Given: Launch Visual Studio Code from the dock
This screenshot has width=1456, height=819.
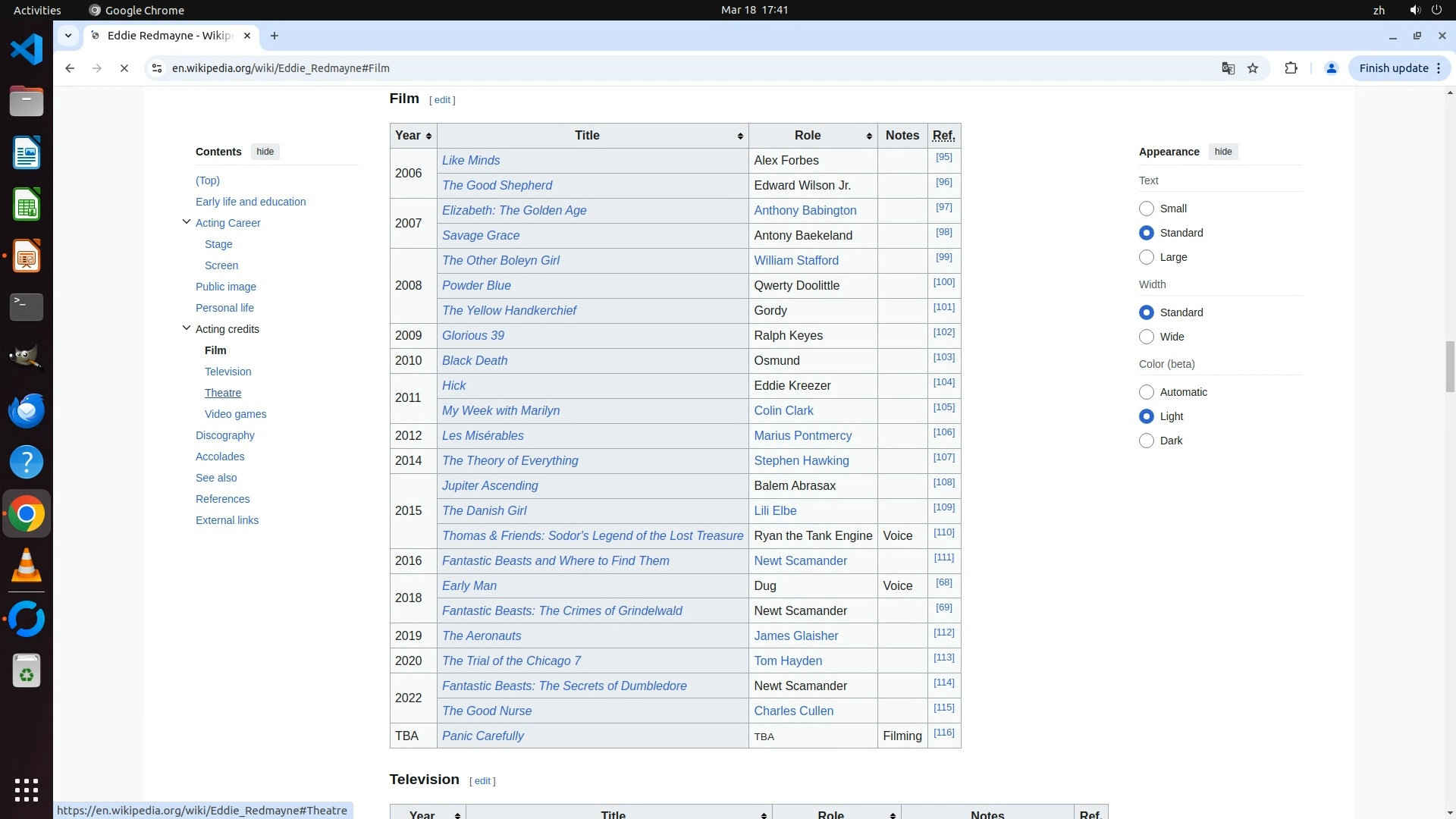Looking at the screenshot, I should coord(27,50).
